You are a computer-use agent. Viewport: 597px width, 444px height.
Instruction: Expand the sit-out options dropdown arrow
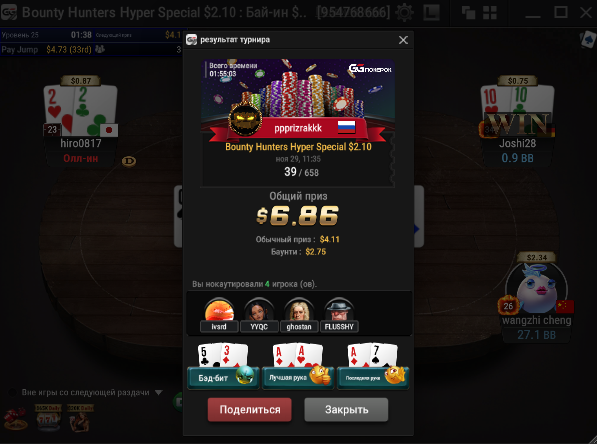tap(159, 392)
